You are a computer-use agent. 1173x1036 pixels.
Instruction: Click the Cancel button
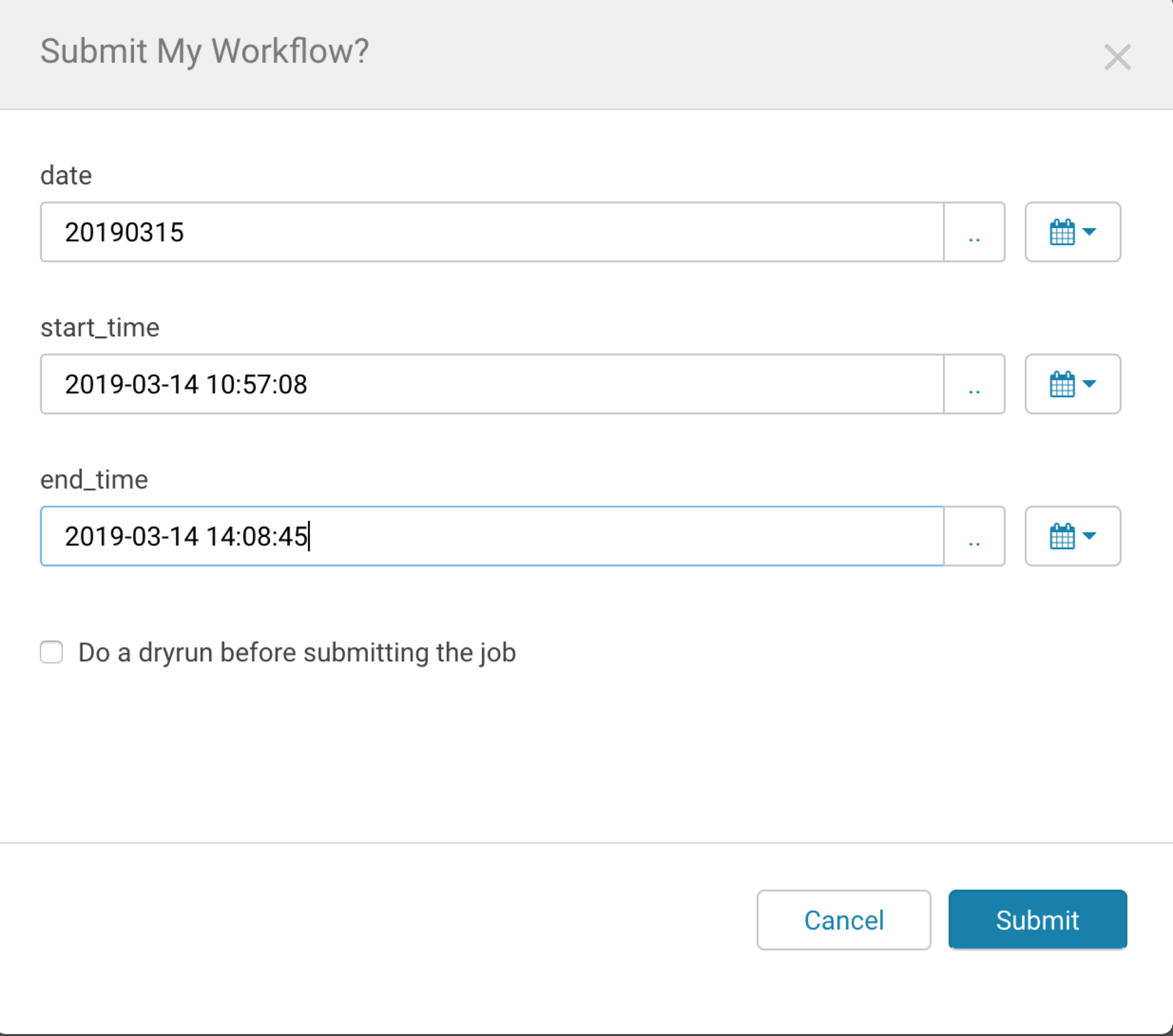click(x=843, y=920)
